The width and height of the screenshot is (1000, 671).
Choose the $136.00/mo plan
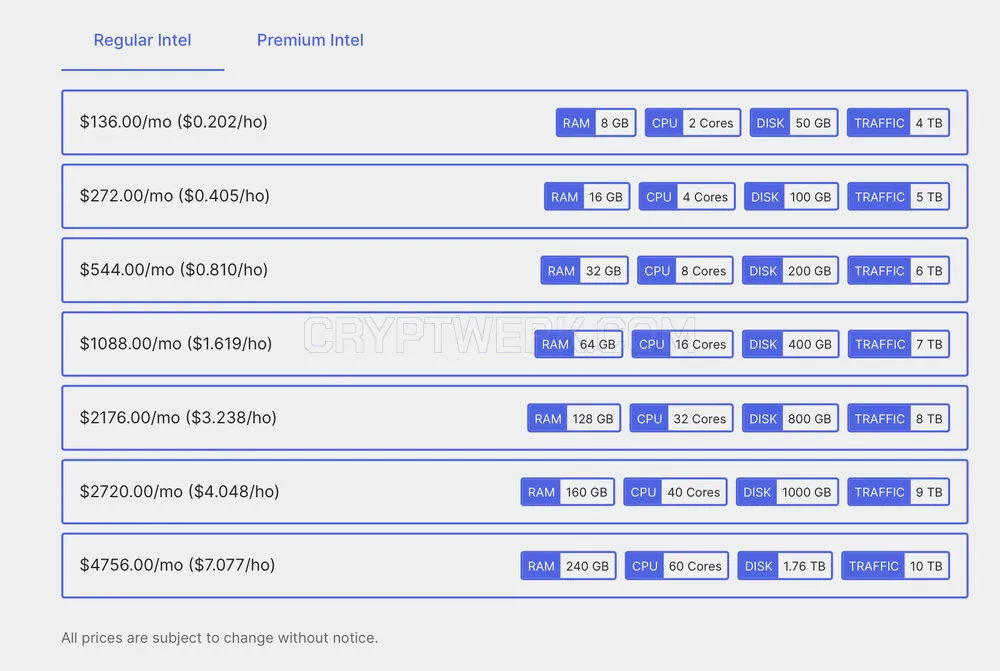515,122
